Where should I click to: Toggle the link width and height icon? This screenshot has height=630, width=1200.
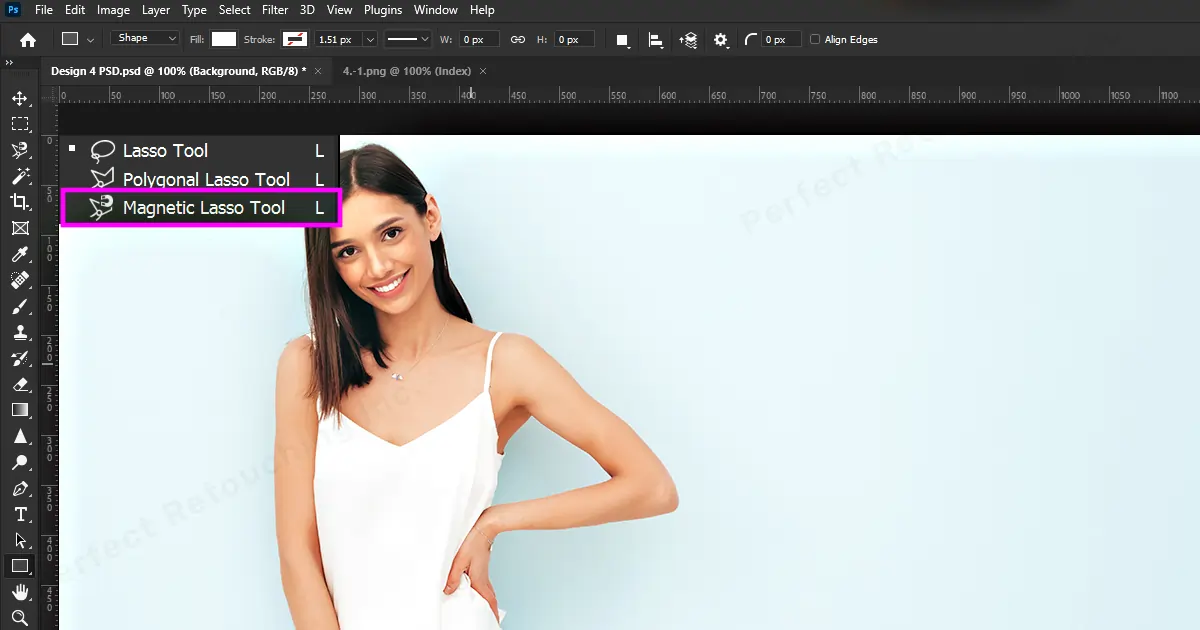point(518,40)
